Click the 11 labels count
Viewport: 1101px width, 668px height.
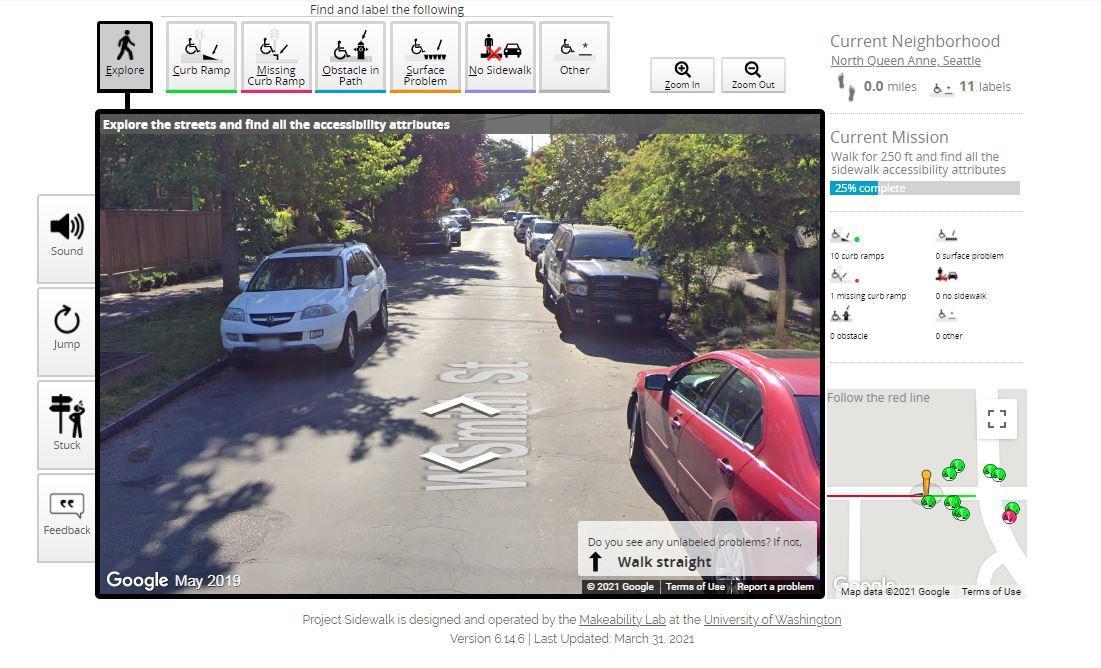[x=984, y=87]
